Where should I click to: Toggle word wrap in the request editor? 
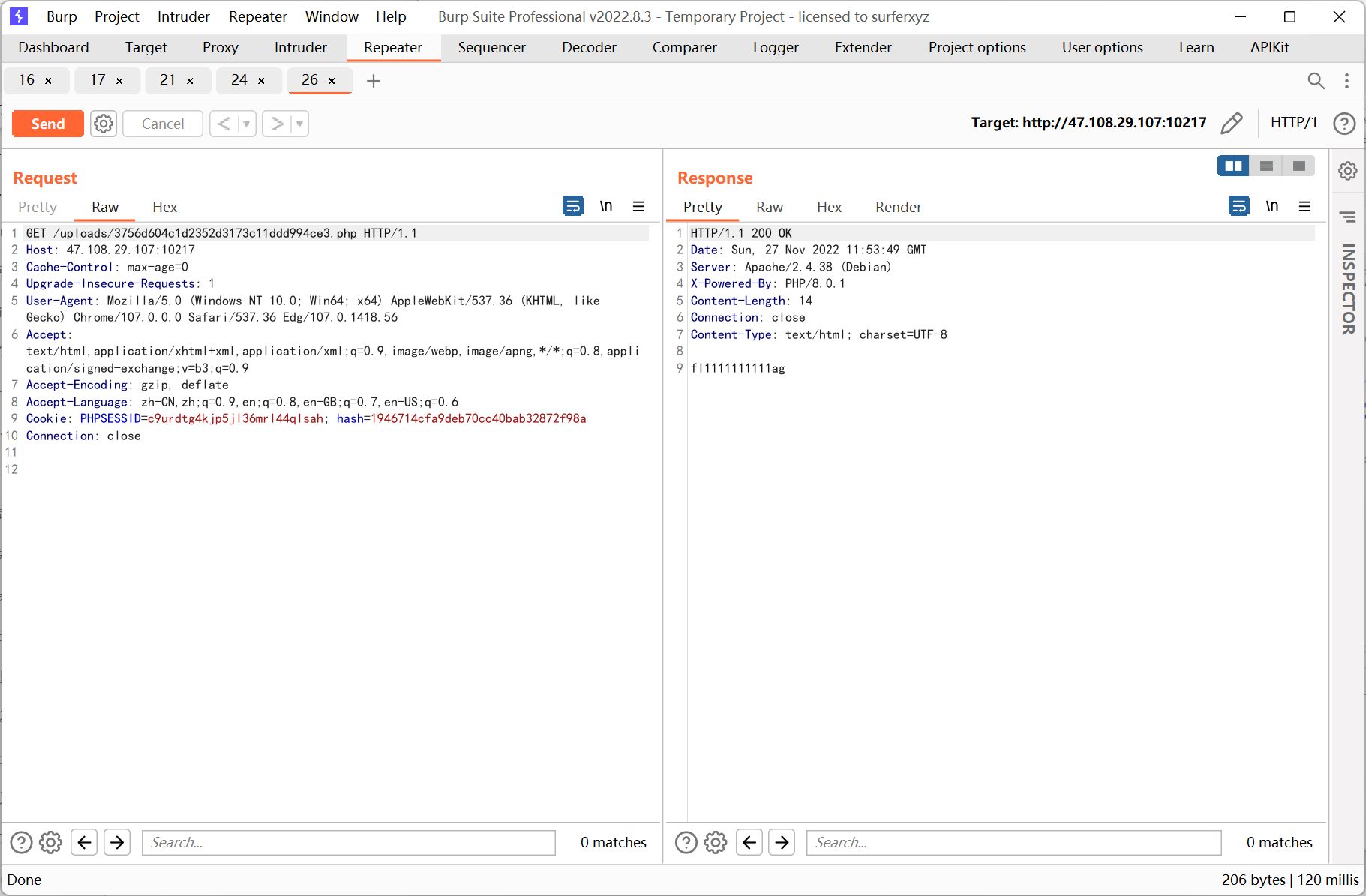click(x=572, y=206)
